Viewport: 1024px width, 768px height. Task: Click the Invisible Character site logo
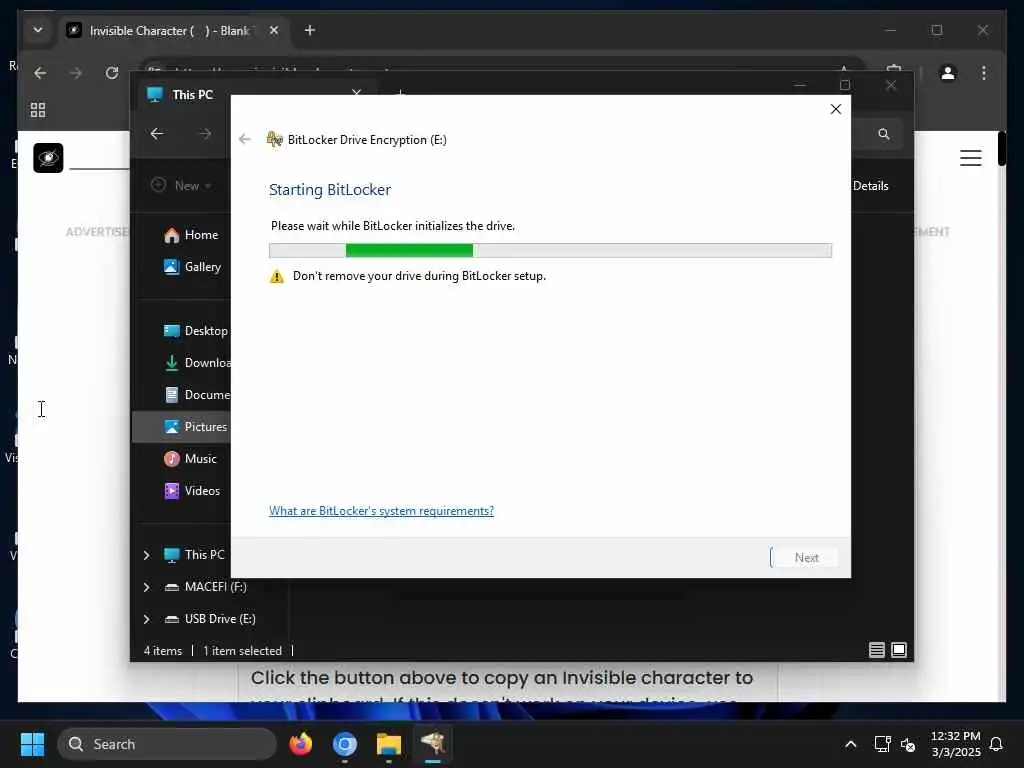pos(48,157)
